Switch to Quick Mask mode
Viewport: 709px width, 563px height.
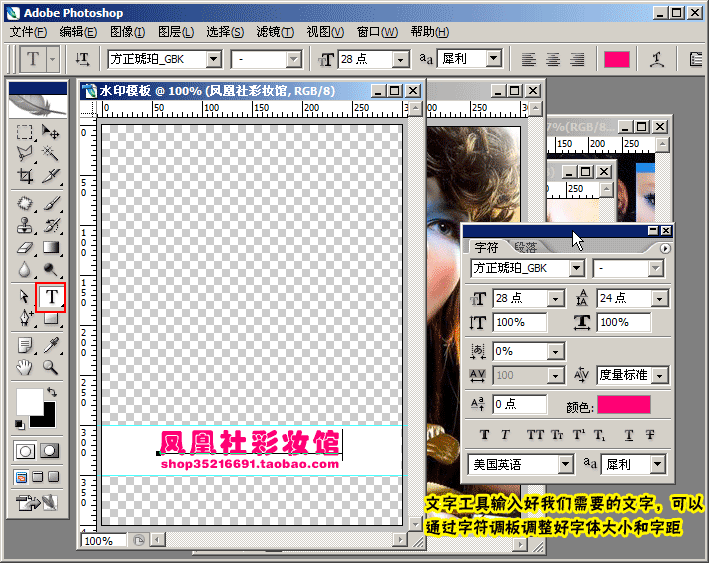[x=50, y=451]
